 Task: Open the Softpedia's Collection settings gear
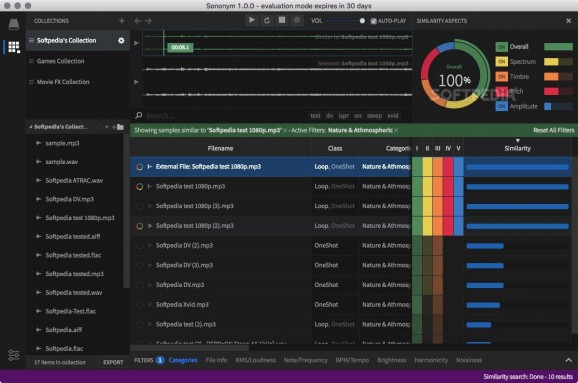pyautogui.click(x=121, y=41)
